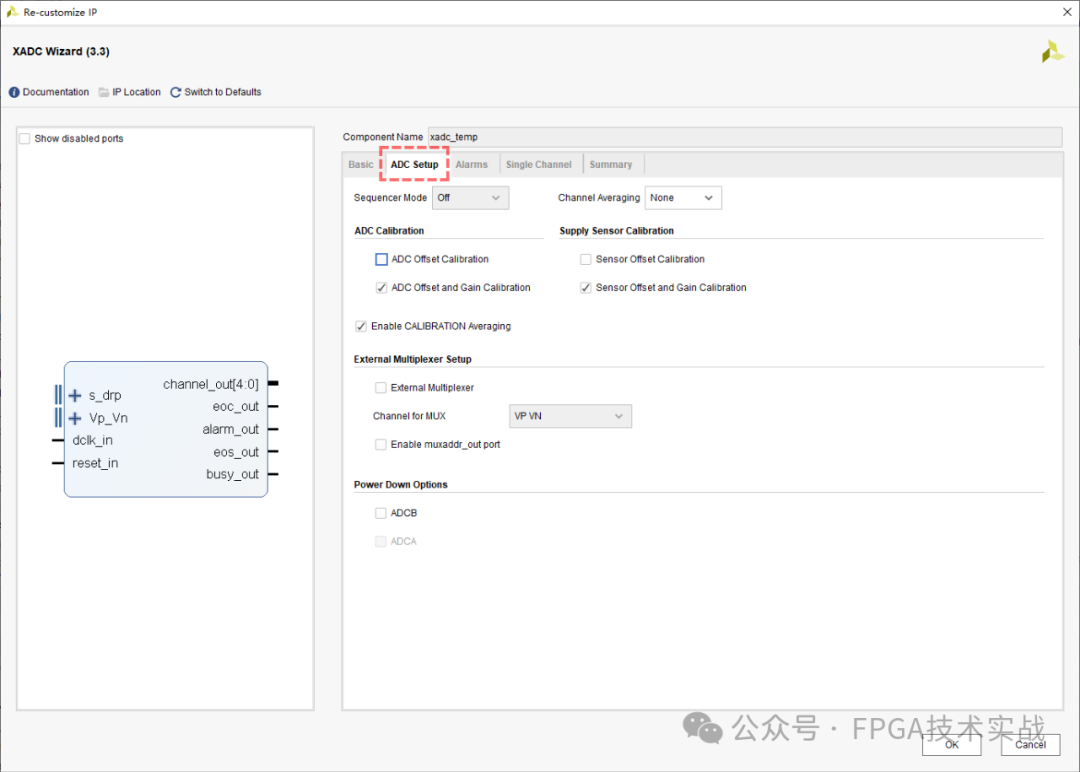This screenshot has width=1080, height=772.
Task: Toggle Enable CALIBRATION Averaging checkbox
Action: pos(361,326)
